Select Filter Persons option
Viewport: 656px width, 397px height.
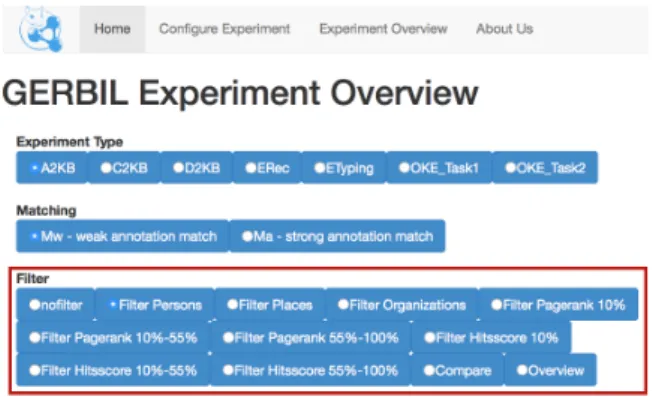point(155,305)
